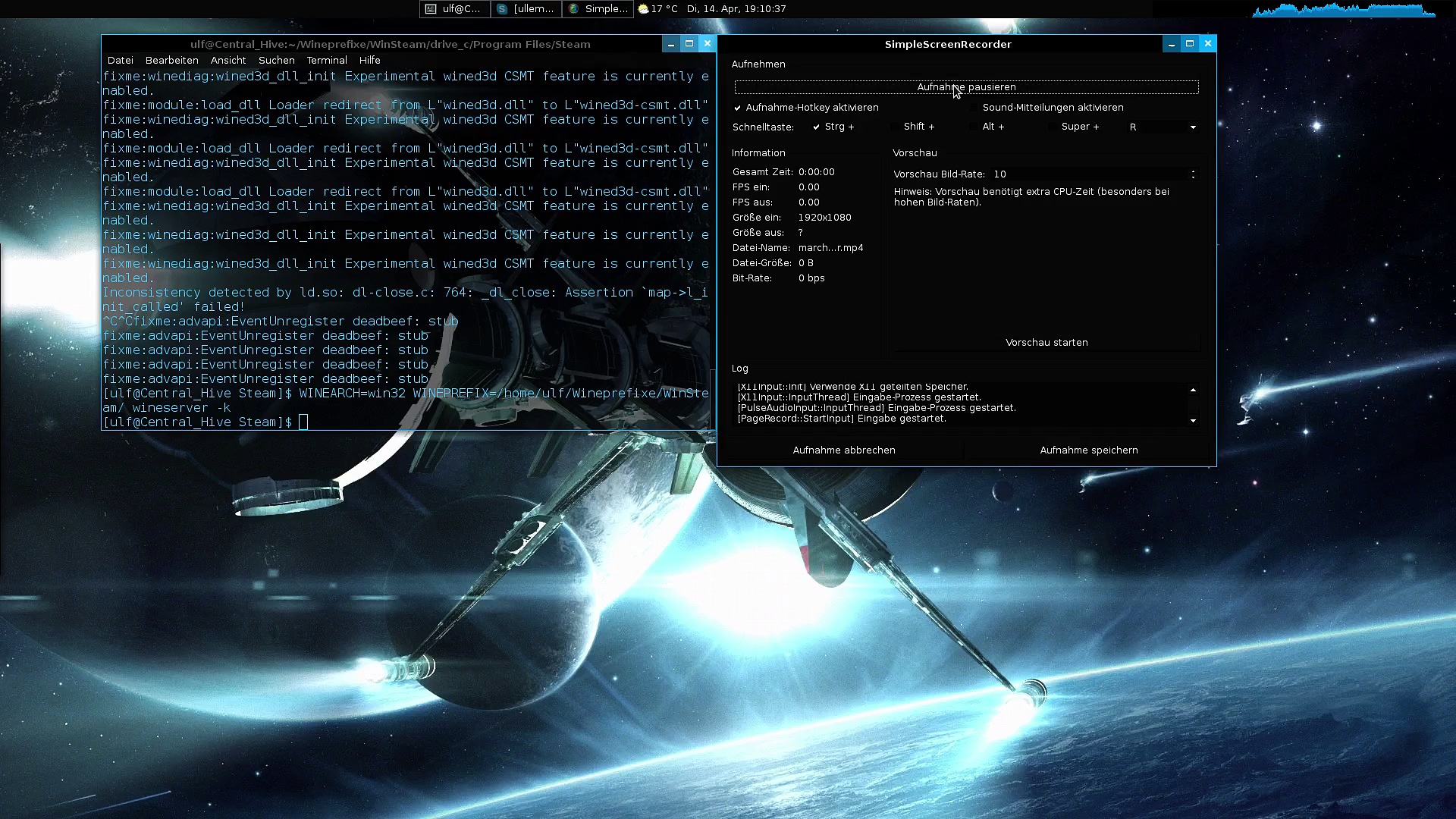This screenshot has width=1456, height=819.
Task: Open the Datei menu in the terminal
Action: [120, 61]
